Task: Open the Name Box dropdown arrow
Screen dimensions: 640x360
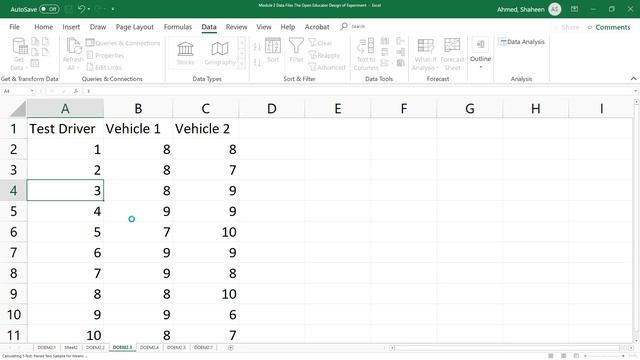Action: 32,91
